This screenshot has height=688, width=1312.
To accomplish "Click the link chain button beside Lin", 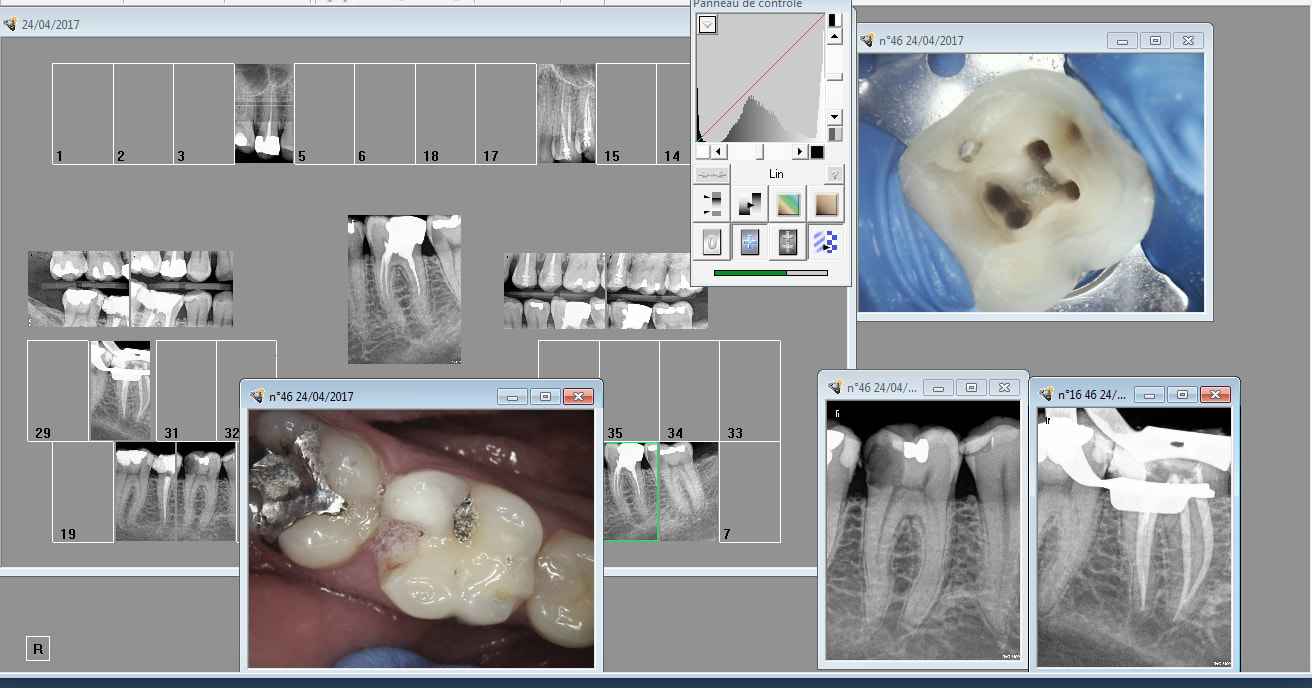I will click(x=712, y=174).
